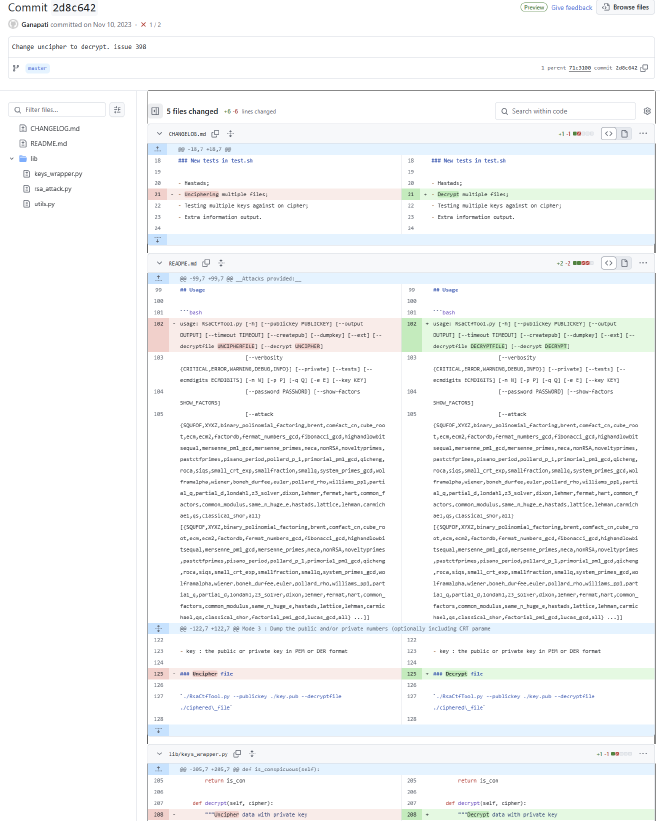The image size is (660, 821).
Task: Click the Search within code field
Action: 565,111
